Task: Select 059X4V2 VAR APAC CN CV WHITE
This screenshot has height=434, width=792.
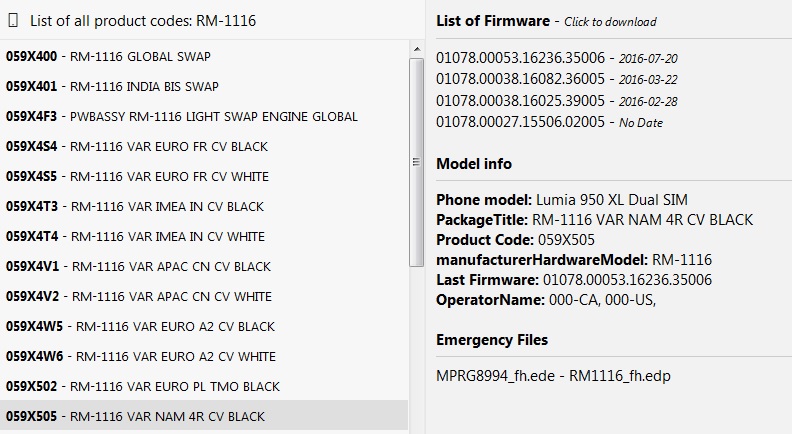Action: pos(204,296)
